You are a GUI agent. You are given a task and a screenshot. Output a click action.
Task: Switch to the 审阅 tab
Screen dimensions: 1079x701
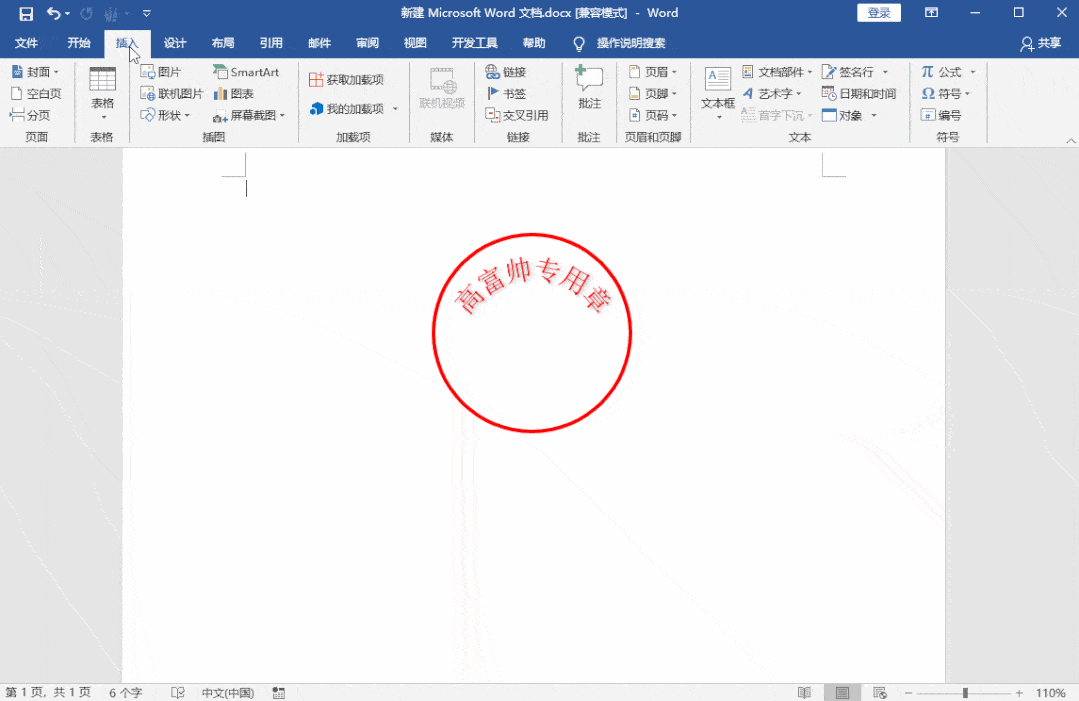[x=367, y=43]
